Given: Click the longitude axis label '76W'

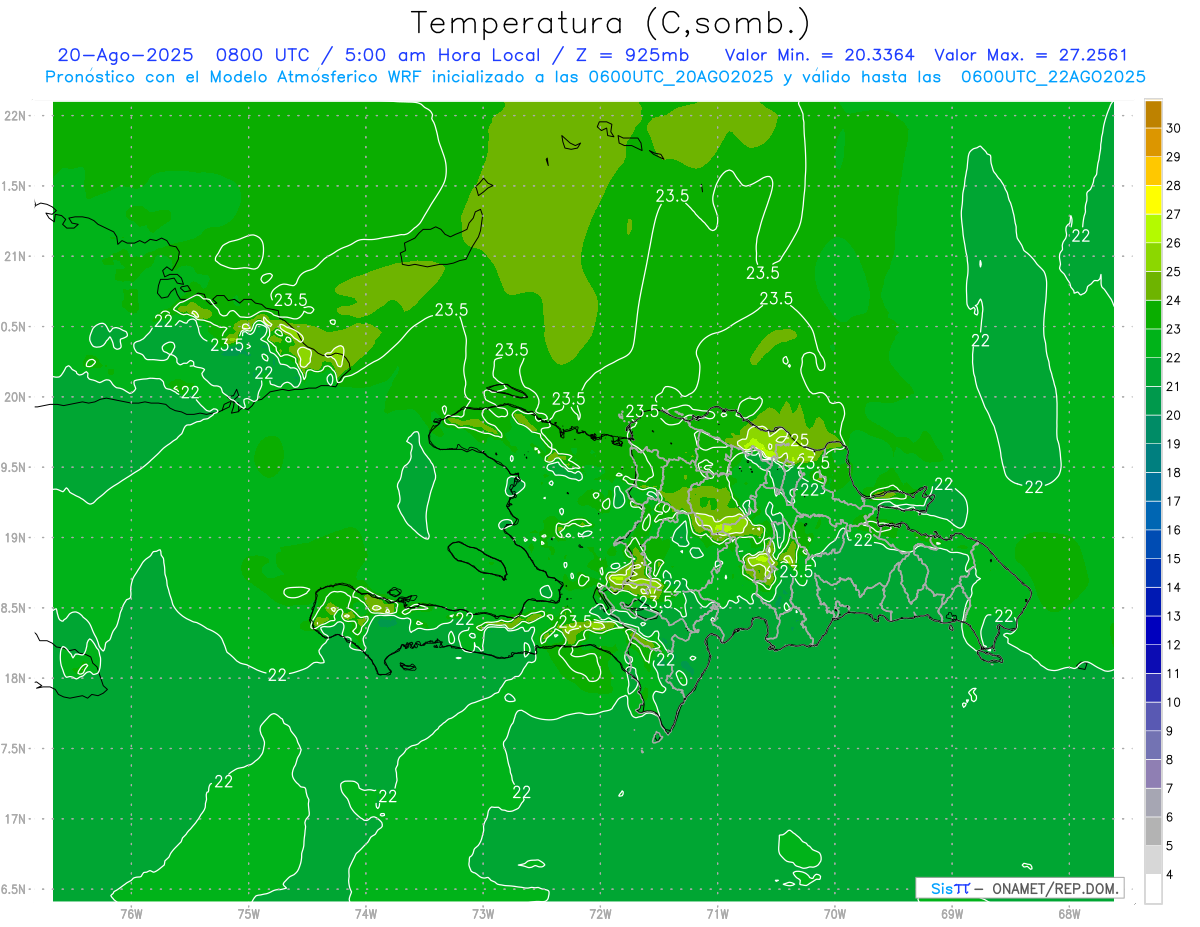Looking at the screenshot, I should pyautogui.click(x=131, y=913).
